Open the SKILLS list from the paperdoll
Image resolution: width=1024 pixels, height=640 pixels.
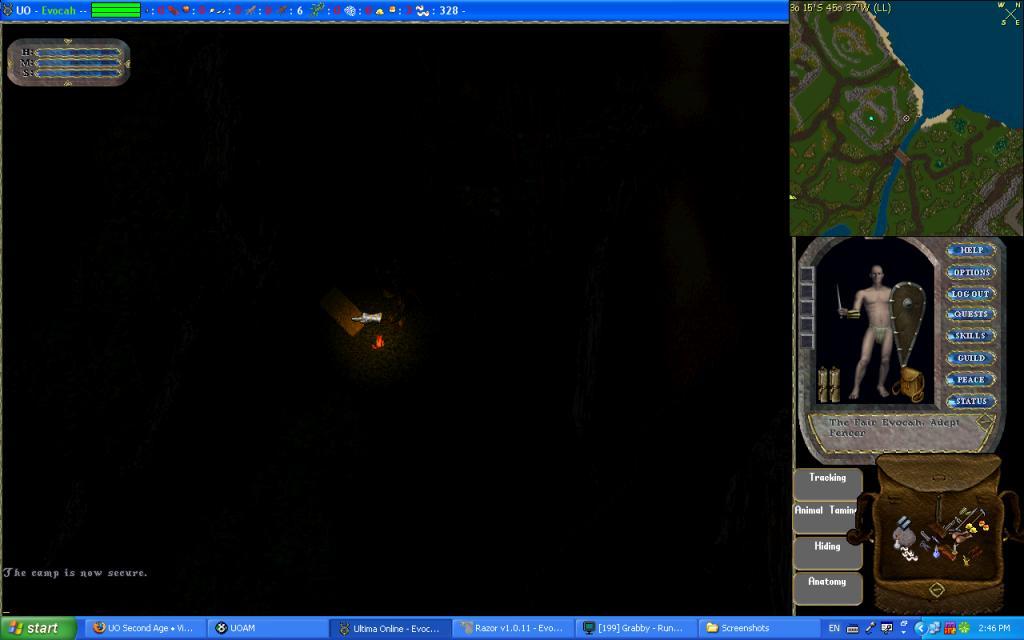click(x=971, y=336)
